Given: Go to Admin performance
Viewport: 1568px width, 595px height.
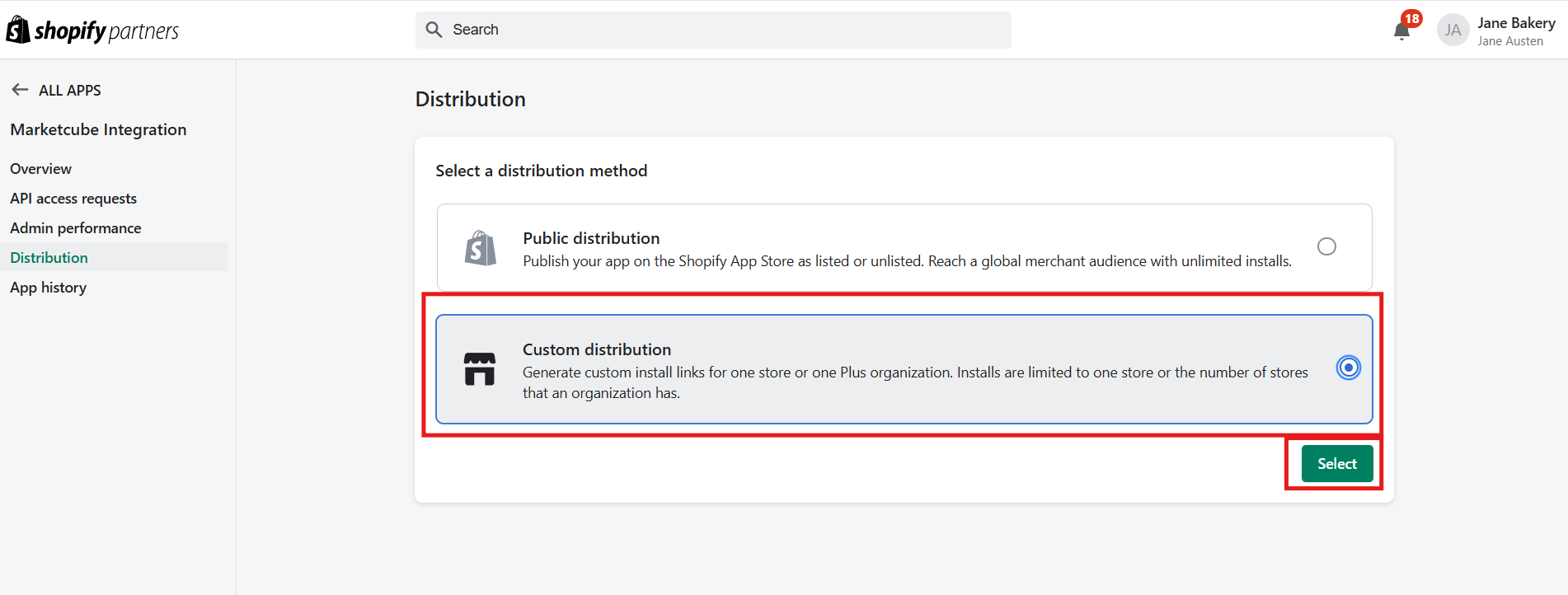Looking at the screenshot, I should point(76,228).
